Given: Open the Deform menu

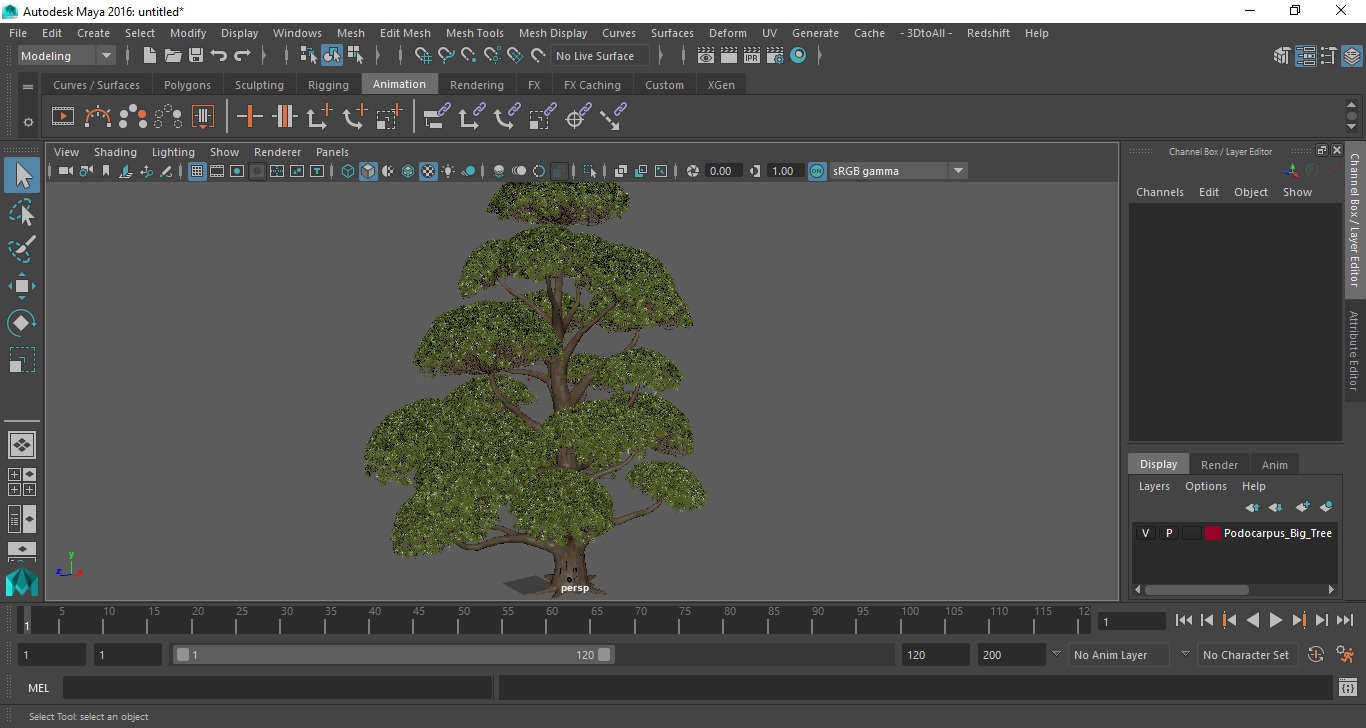Looking at the screenshot, I should 727,33.
